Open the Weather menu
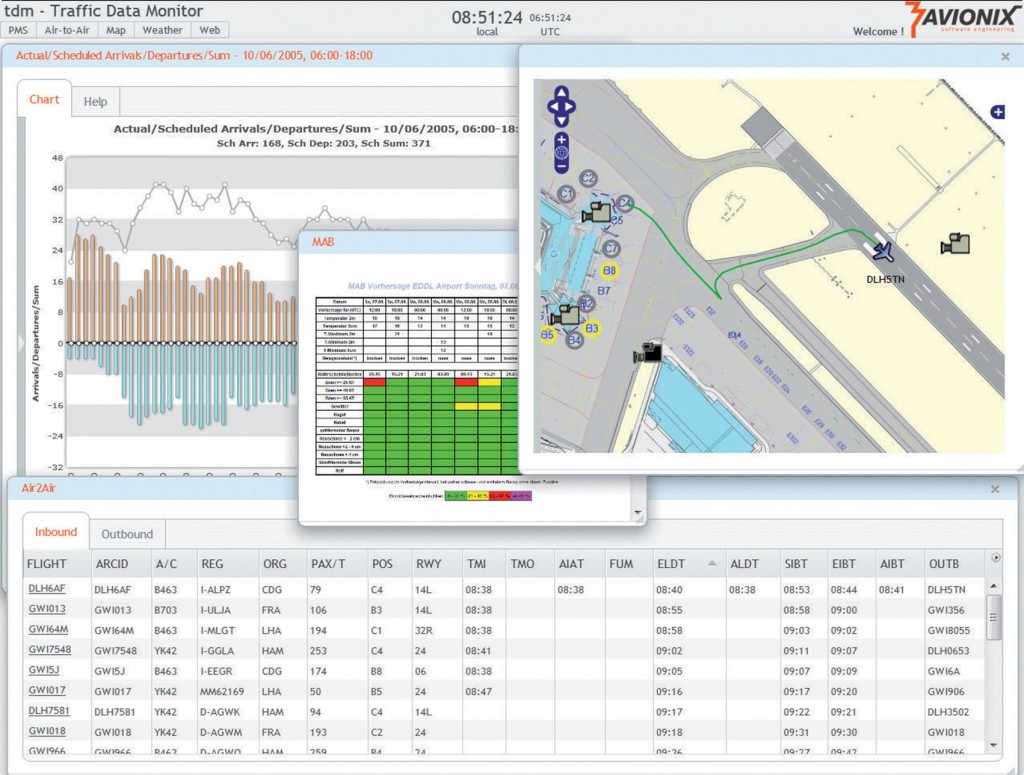The image size is (1024, 775). (x=162, y=30)
